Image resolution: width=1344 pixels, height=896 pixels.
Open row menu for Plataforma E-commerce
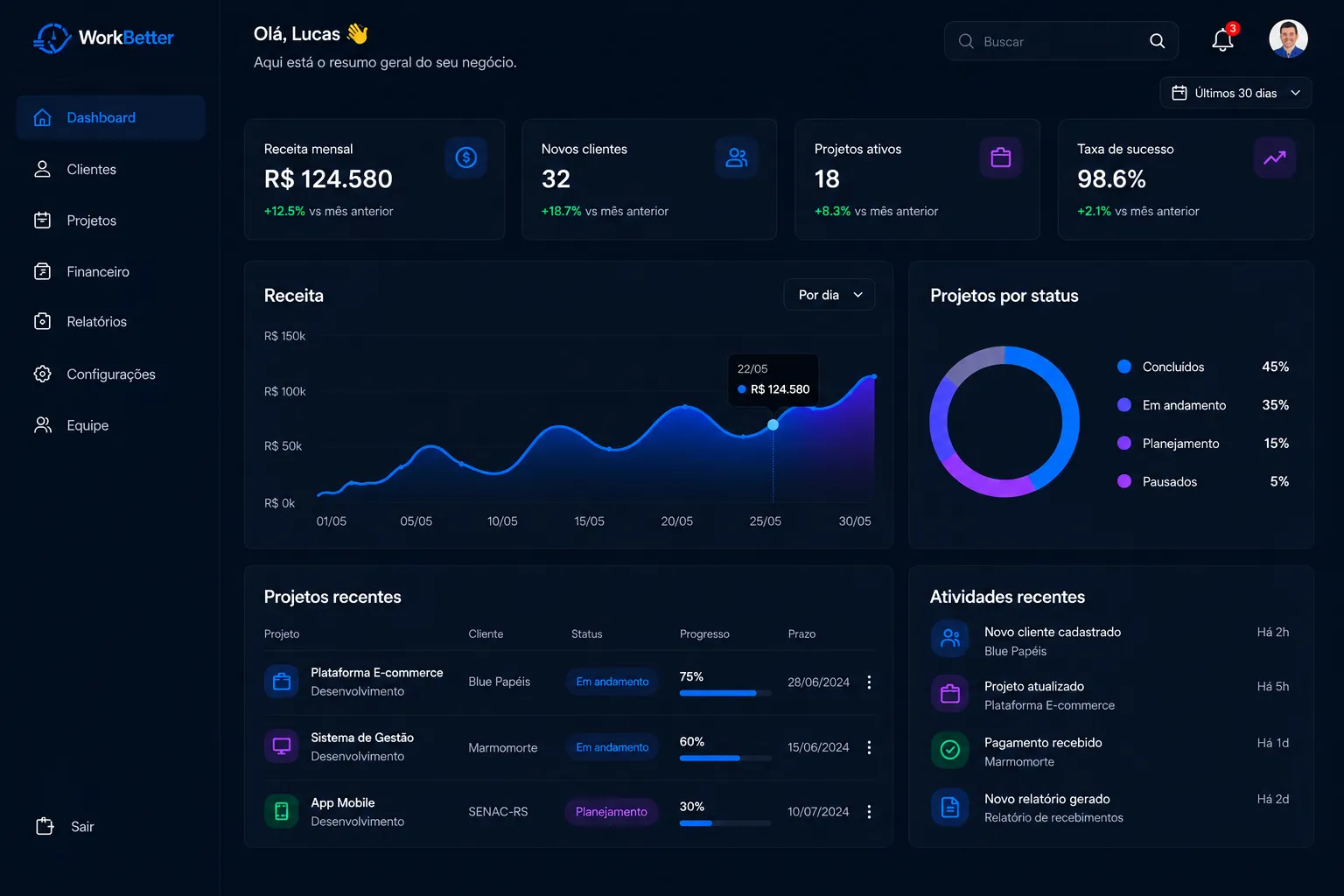pos(869,682)
